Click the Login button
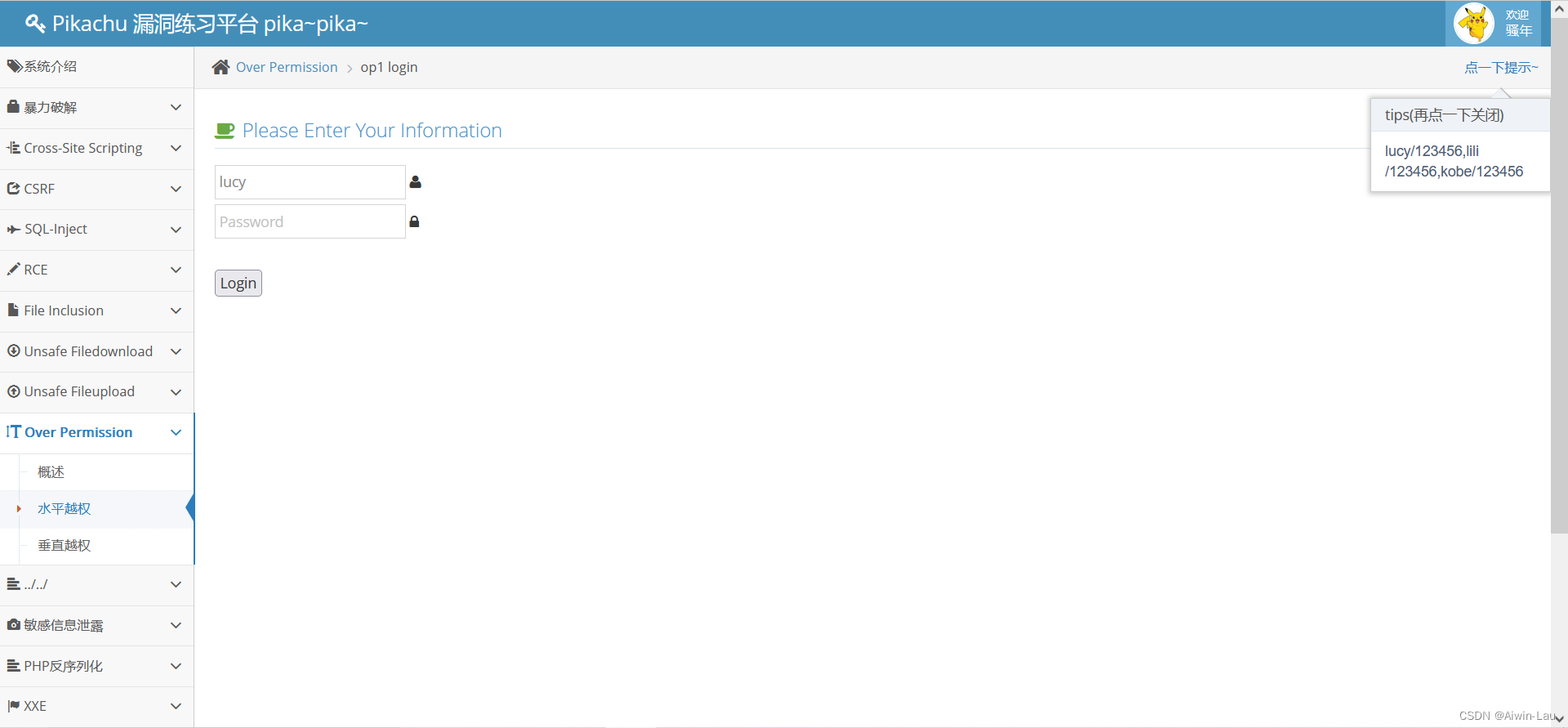Viewport: 1568px width, 728px height. click(x=238, y=283)
